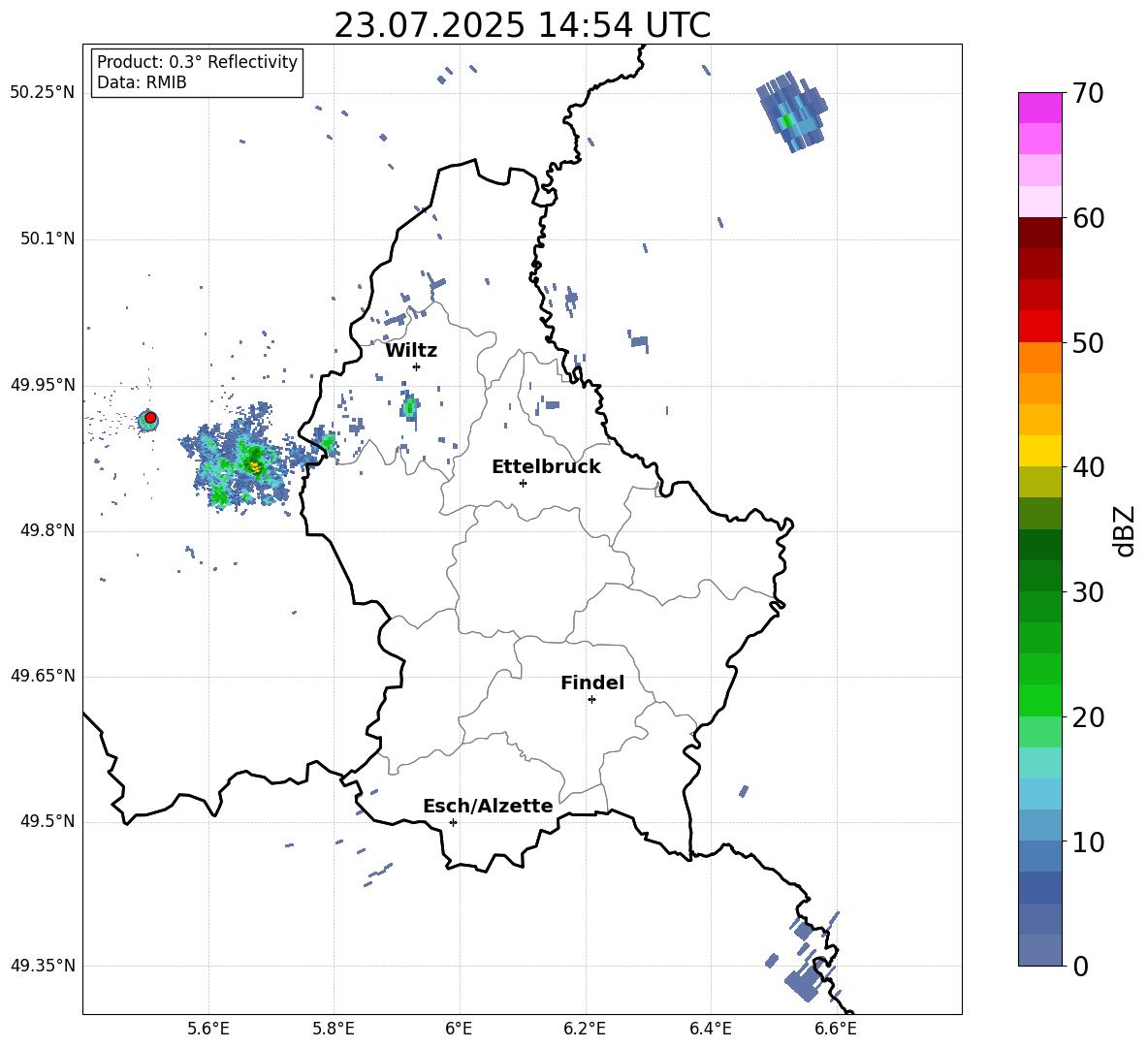
Task: Click the 6.4°E longitude label
Action: pos(710,1029)
